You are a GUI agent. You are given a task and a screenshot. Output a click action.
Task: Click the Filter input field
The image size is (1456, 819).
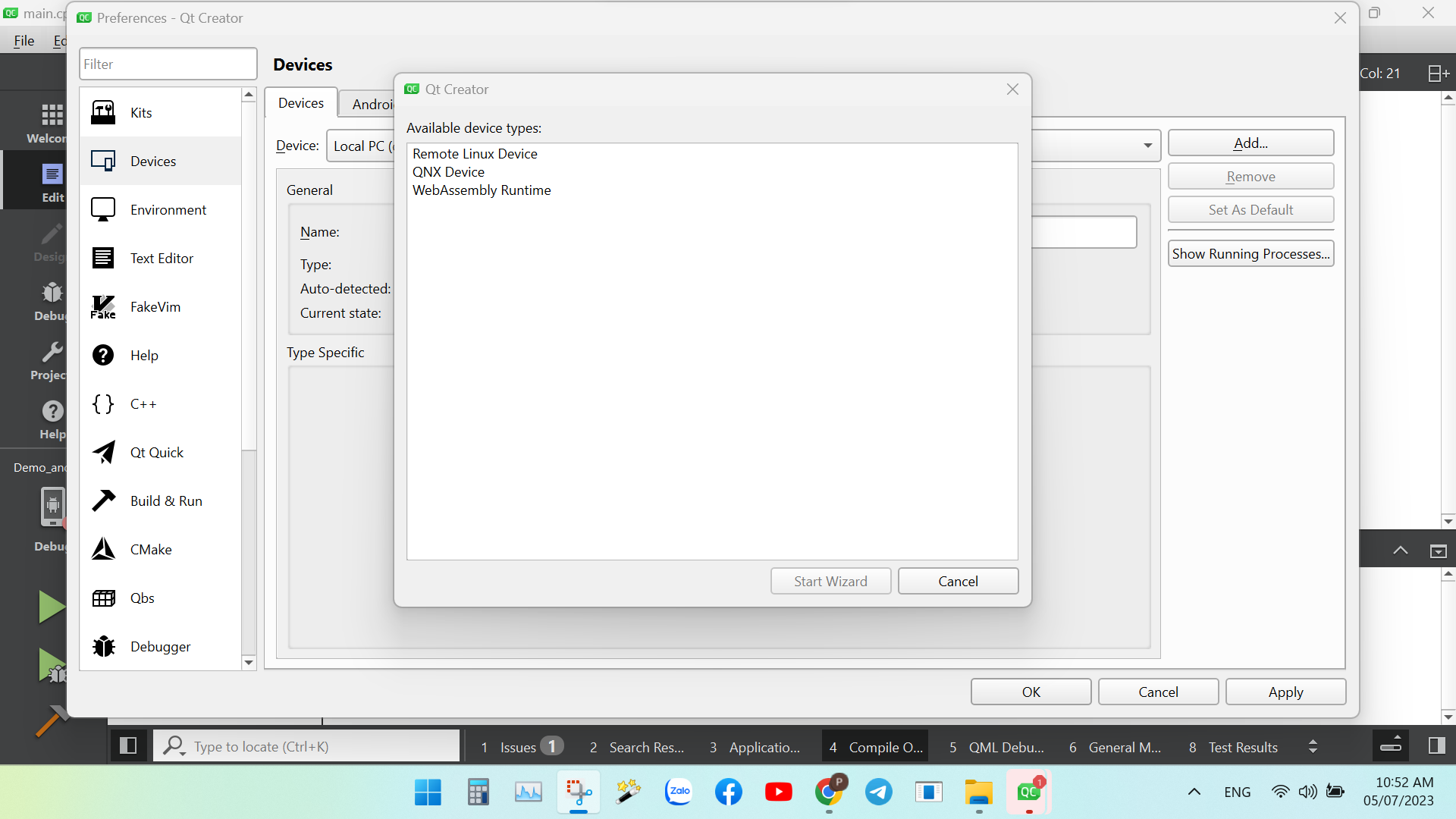click(168, 64)
